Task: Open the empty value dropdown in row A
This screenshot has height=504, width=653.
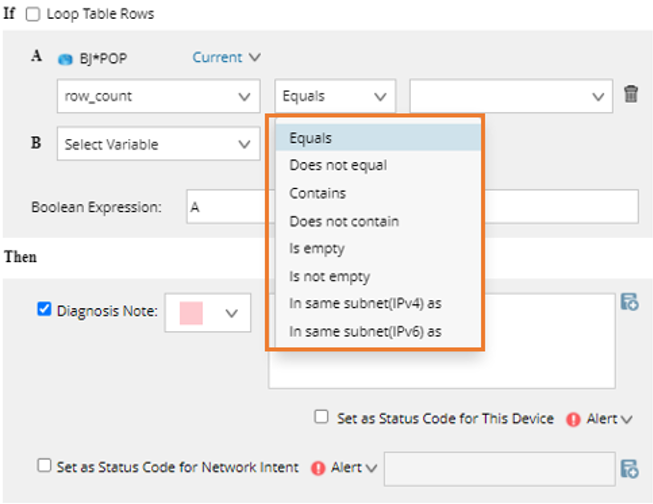Action: pyautogui.click(x=511, y=96)
